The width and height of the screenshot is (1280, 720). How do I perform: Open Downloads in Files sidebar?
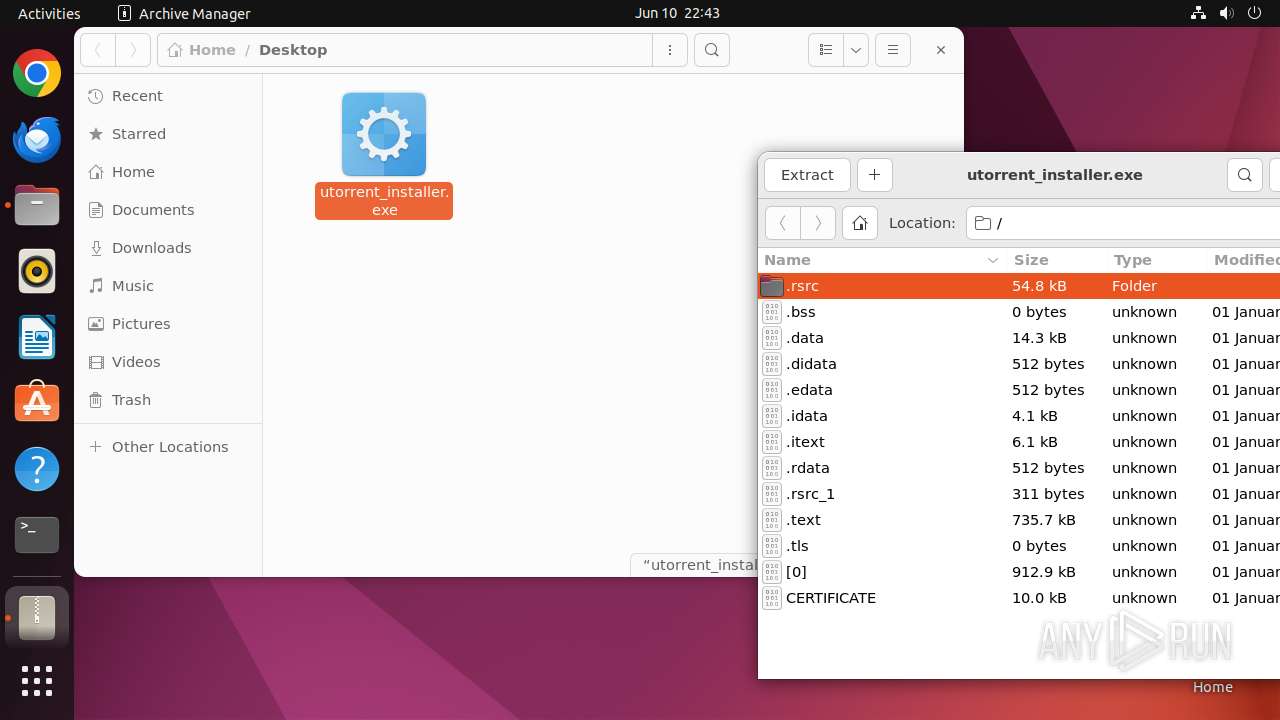point(168,248)
